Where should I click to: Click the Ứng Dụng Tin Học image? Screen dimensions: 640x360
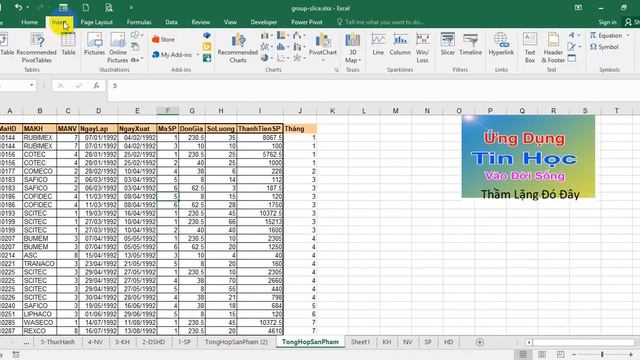click(x=528, y=157)
